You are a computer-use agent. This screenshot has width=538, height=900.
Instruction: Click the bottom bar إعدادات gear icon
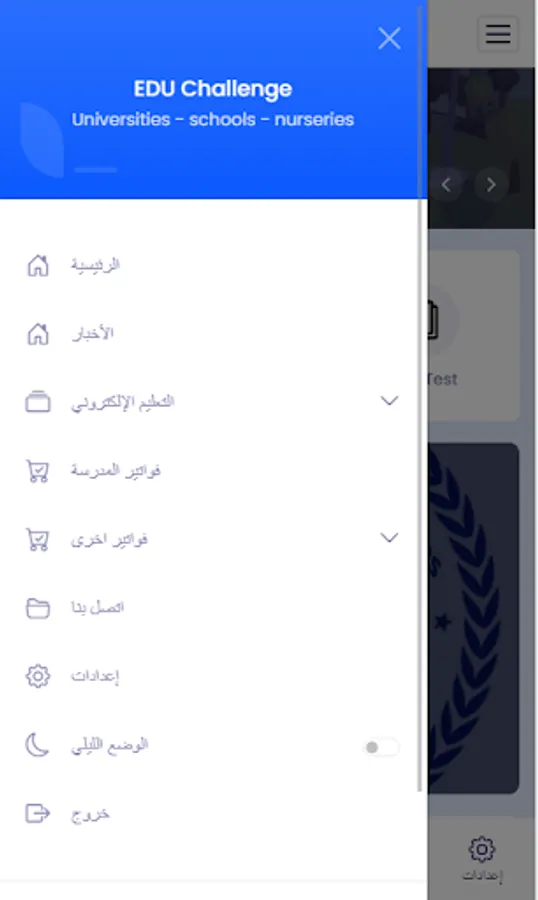click(482, 849)
